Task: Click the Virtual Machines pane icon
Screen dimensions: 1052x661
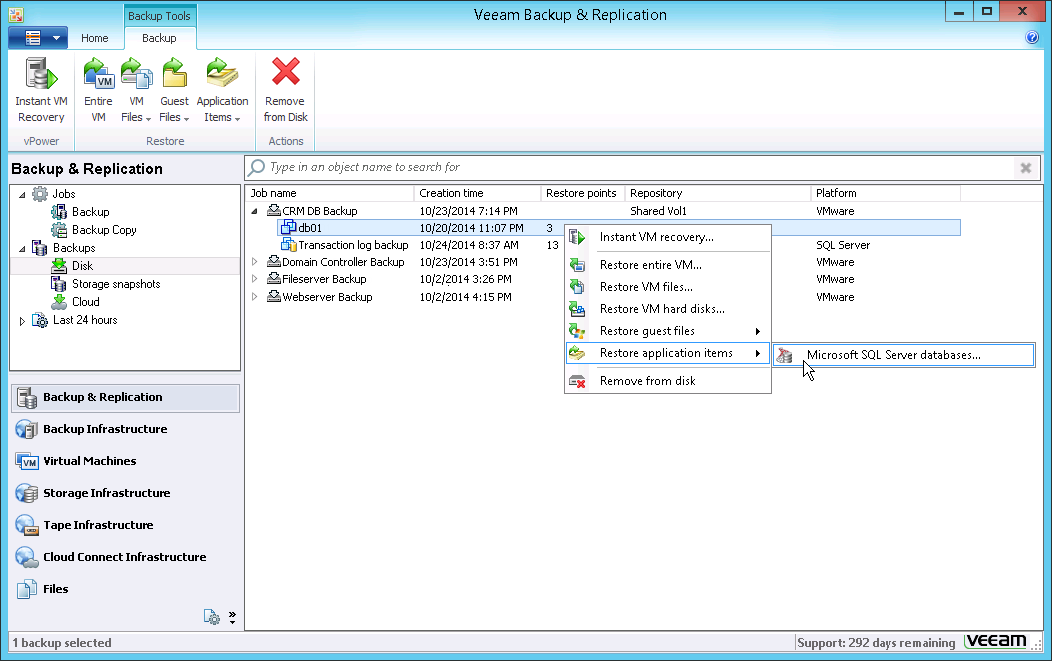Action: (27, 462)
